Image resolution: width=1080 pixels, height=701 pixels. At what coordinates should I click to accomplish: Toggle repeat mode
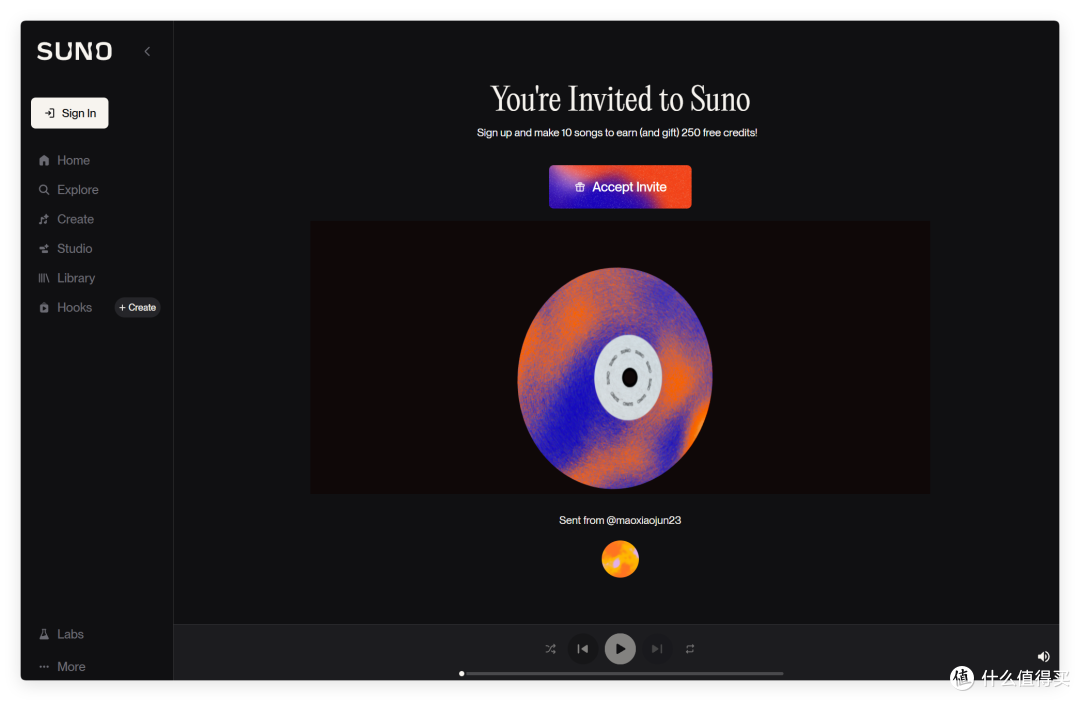(x=690, y=649)
